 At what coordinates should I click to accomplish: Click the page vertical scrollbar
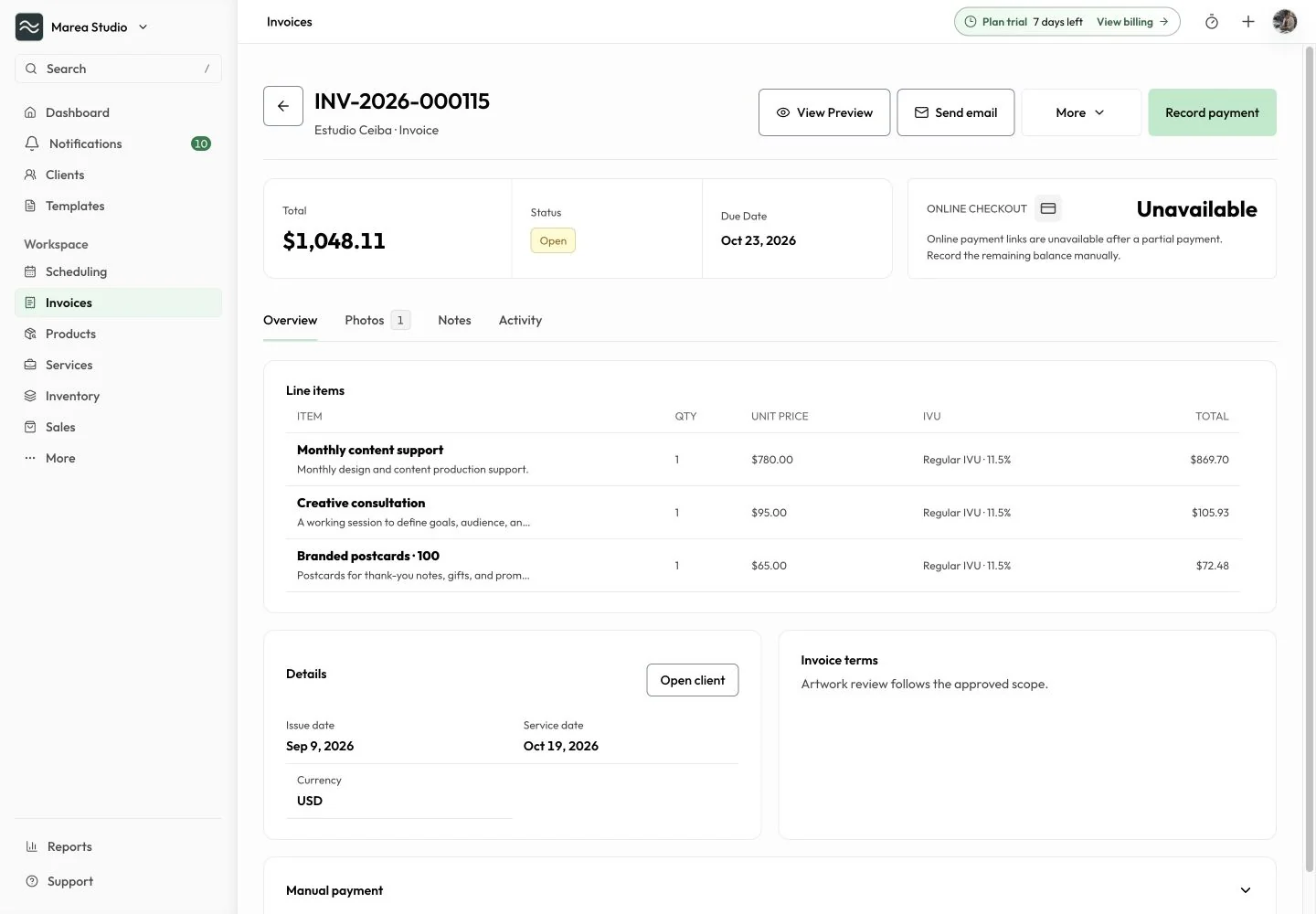[1309, 457]
